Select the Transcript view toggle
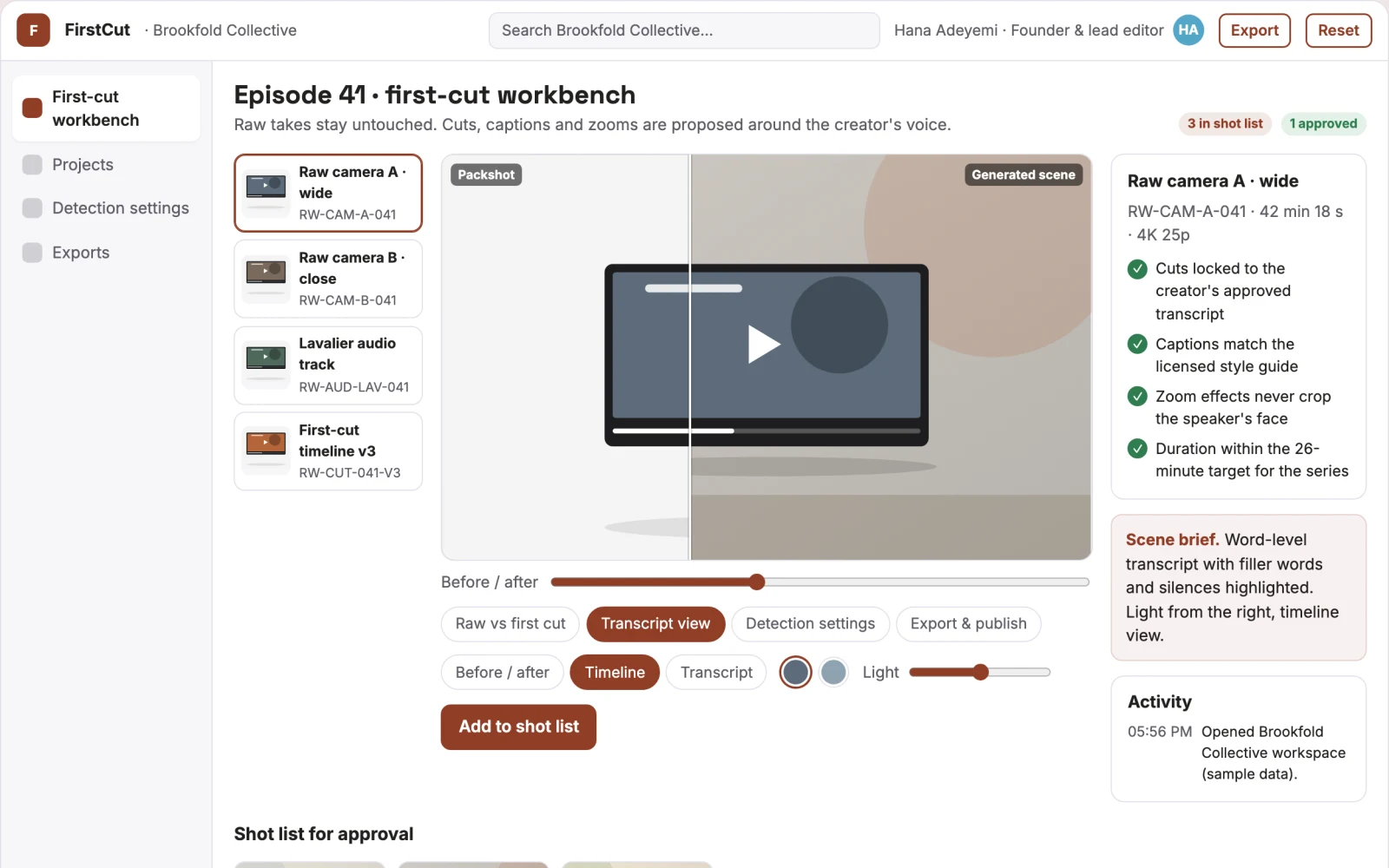The height and width of the screenshot is (868, 1389). [x=655, y=624]
